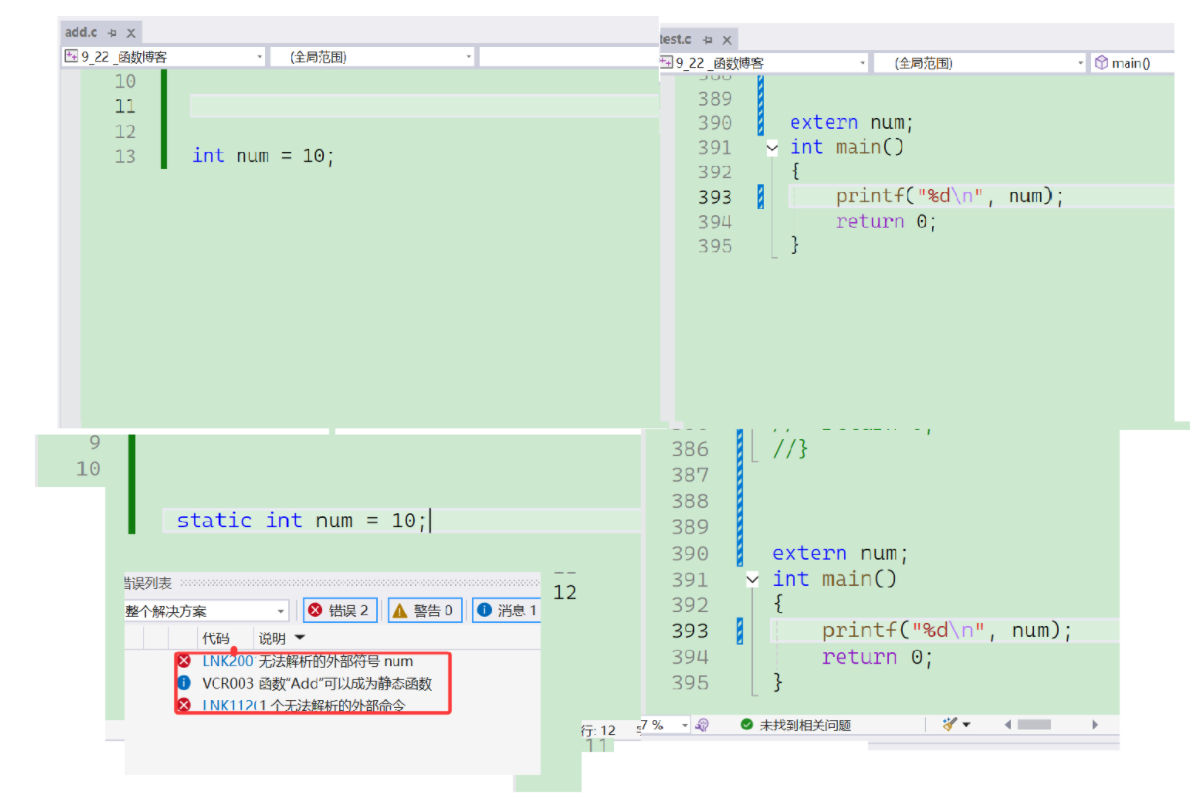Screen dimensions: 1197x797
Task: Click 'extern num;' in upper test.c
Action: (x=851, y=122)
